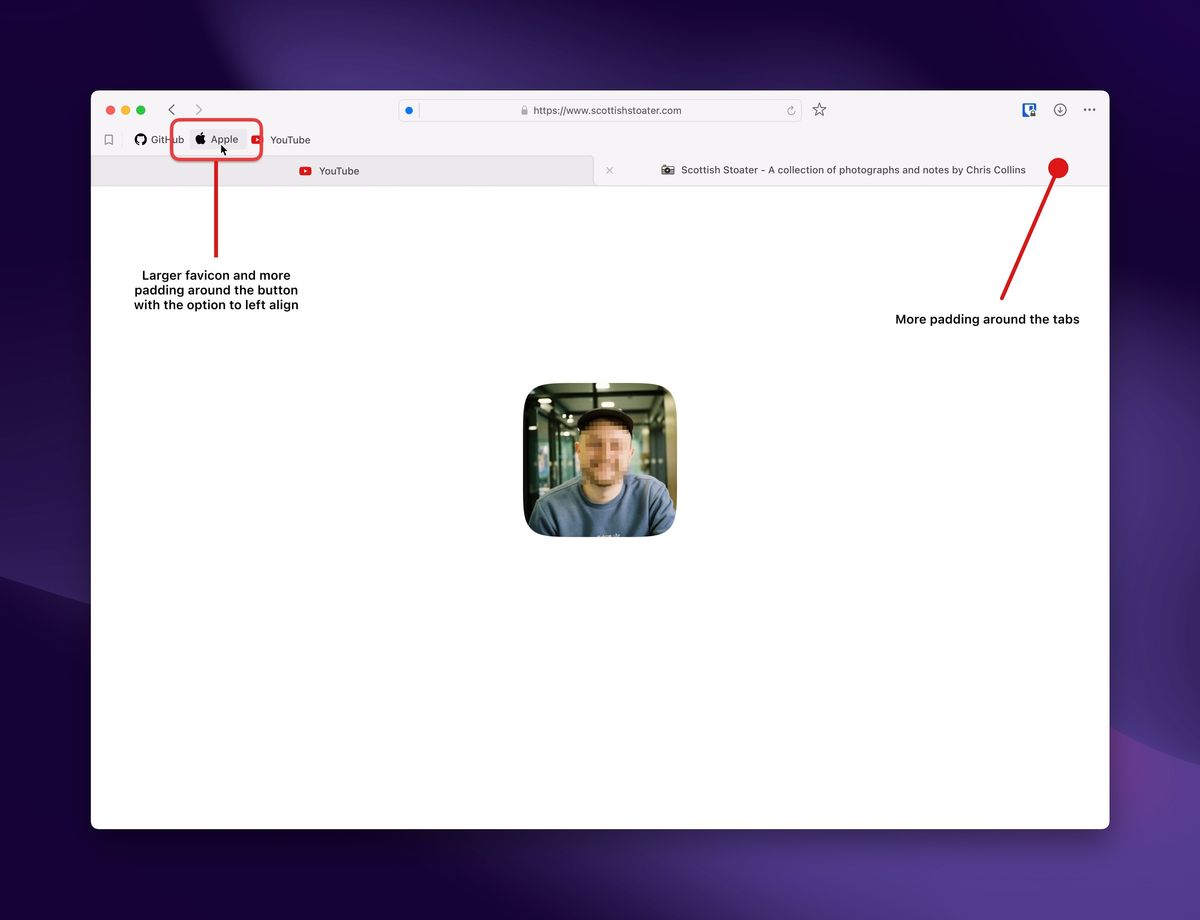Open the password manager extension icon
This screenshot has width=1200, height=920.
[x=1029, y=110]
